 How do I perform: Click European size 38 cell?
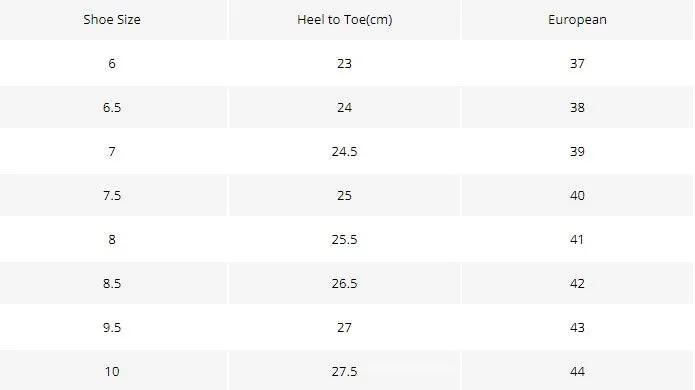(577, 107)
